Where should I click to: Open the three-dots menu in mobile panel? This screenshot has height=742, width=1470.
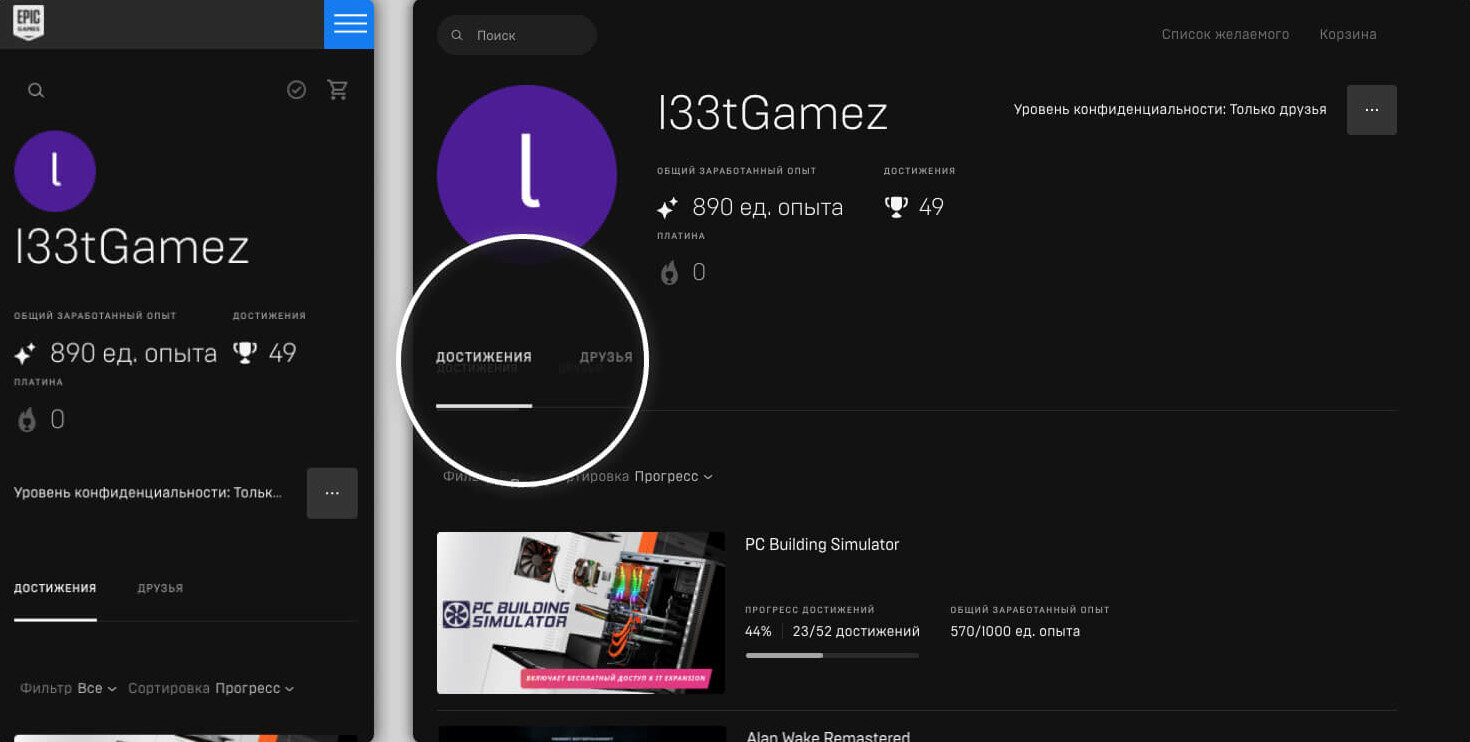(332, 493)
